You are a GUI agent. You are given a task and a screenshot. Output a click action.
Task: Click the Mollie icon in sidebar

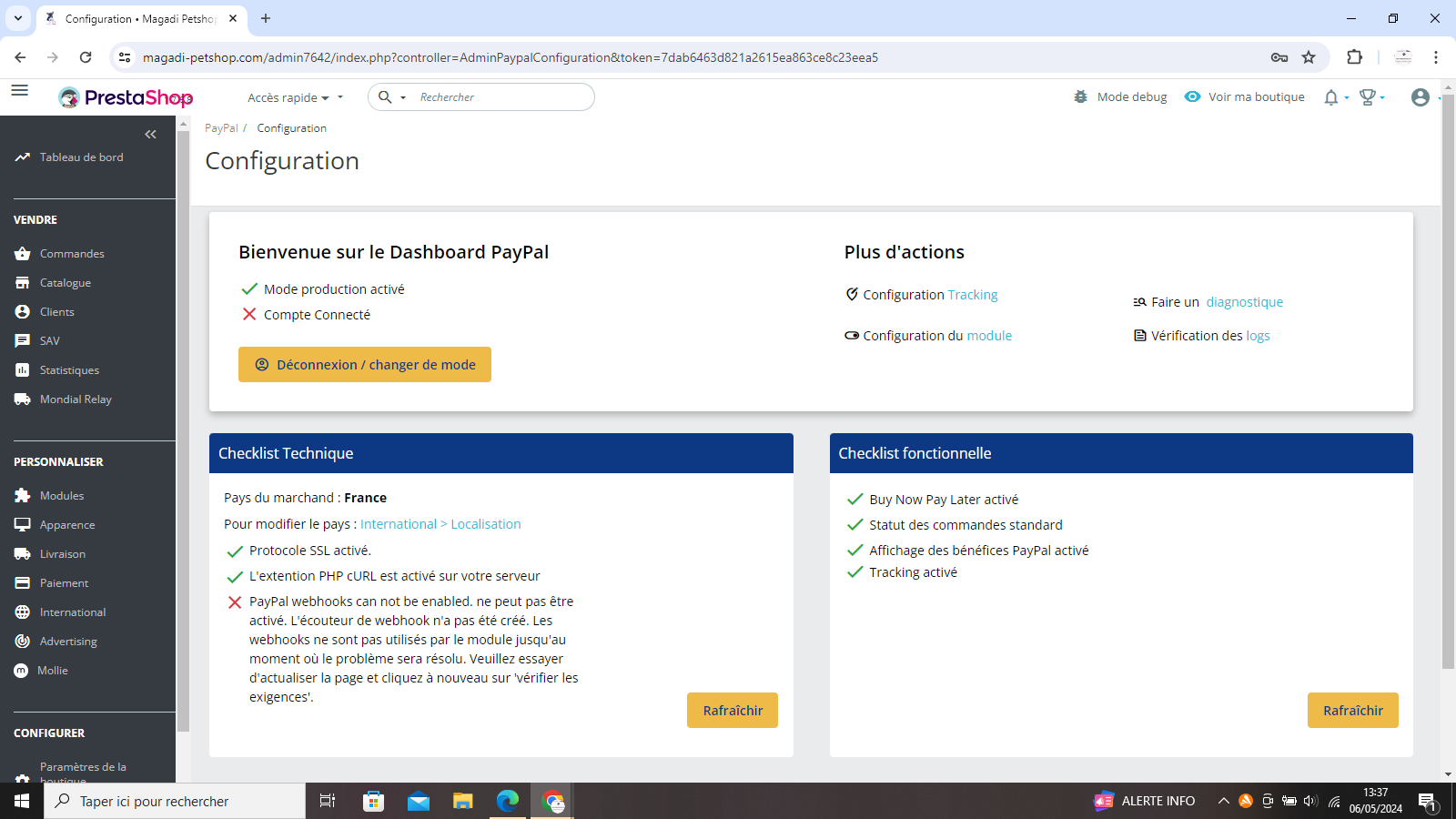tap(21, 671)
